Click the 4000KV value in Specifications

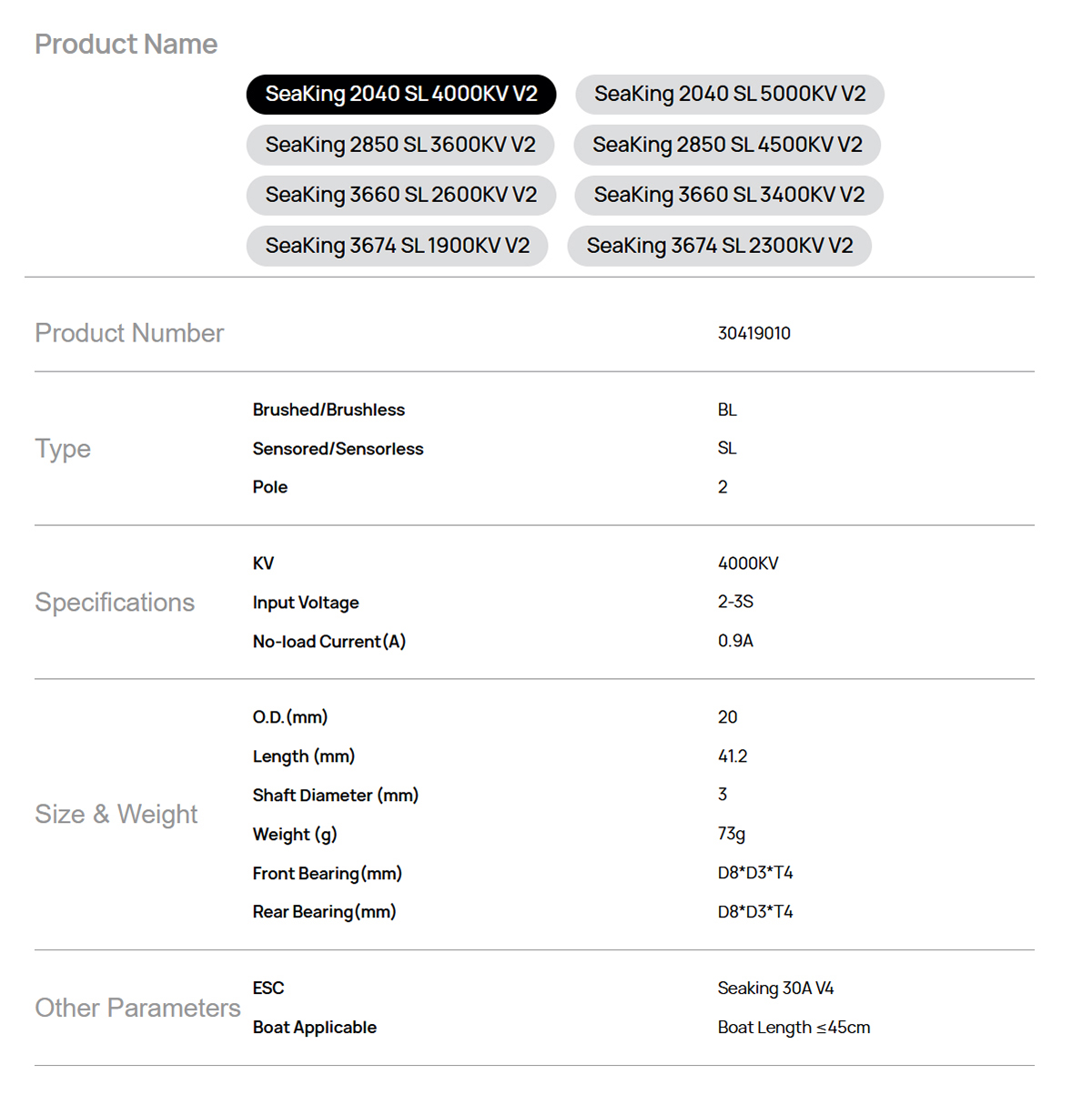click(747, 563)
